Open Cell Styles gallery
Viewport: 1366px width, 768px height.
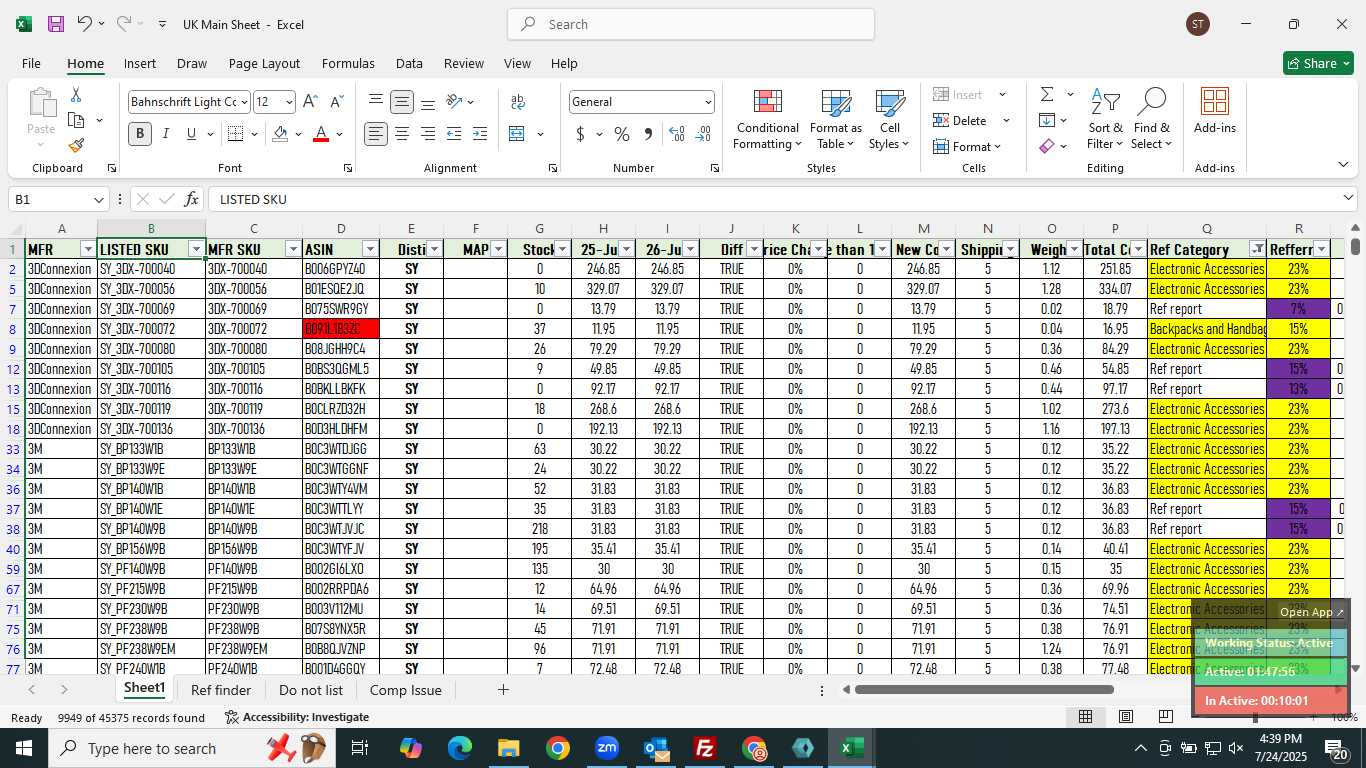(890, 120)
